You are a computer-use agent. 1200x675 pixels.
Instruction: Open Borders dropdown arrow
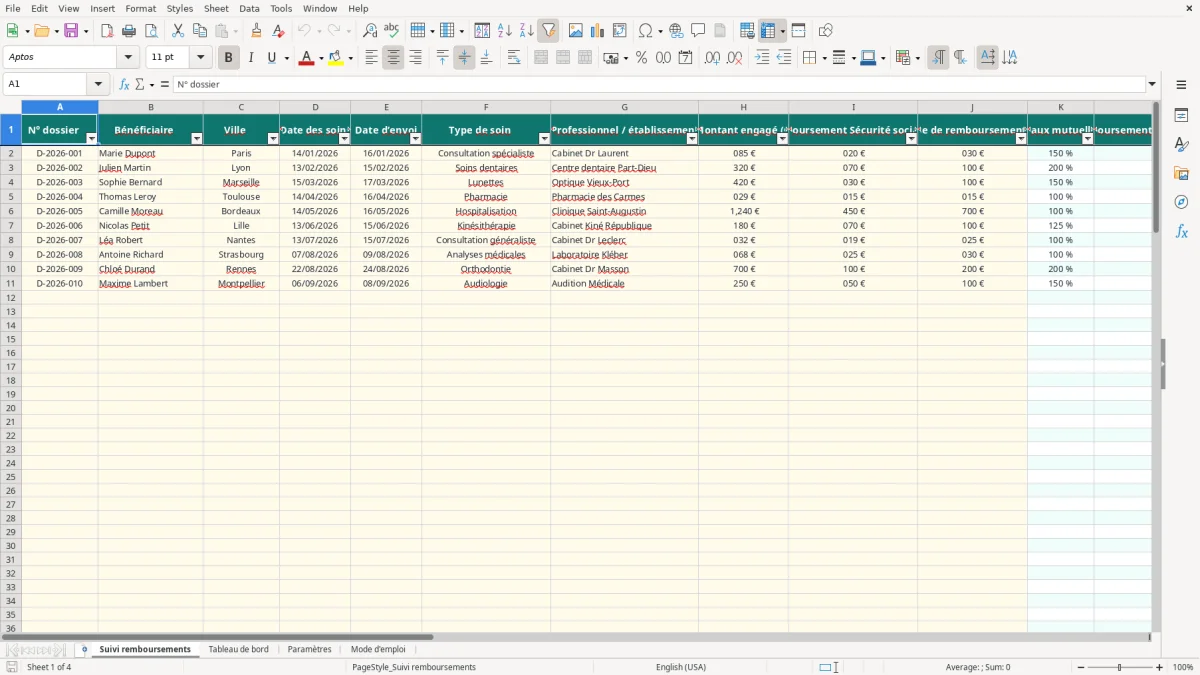[823, 58]
